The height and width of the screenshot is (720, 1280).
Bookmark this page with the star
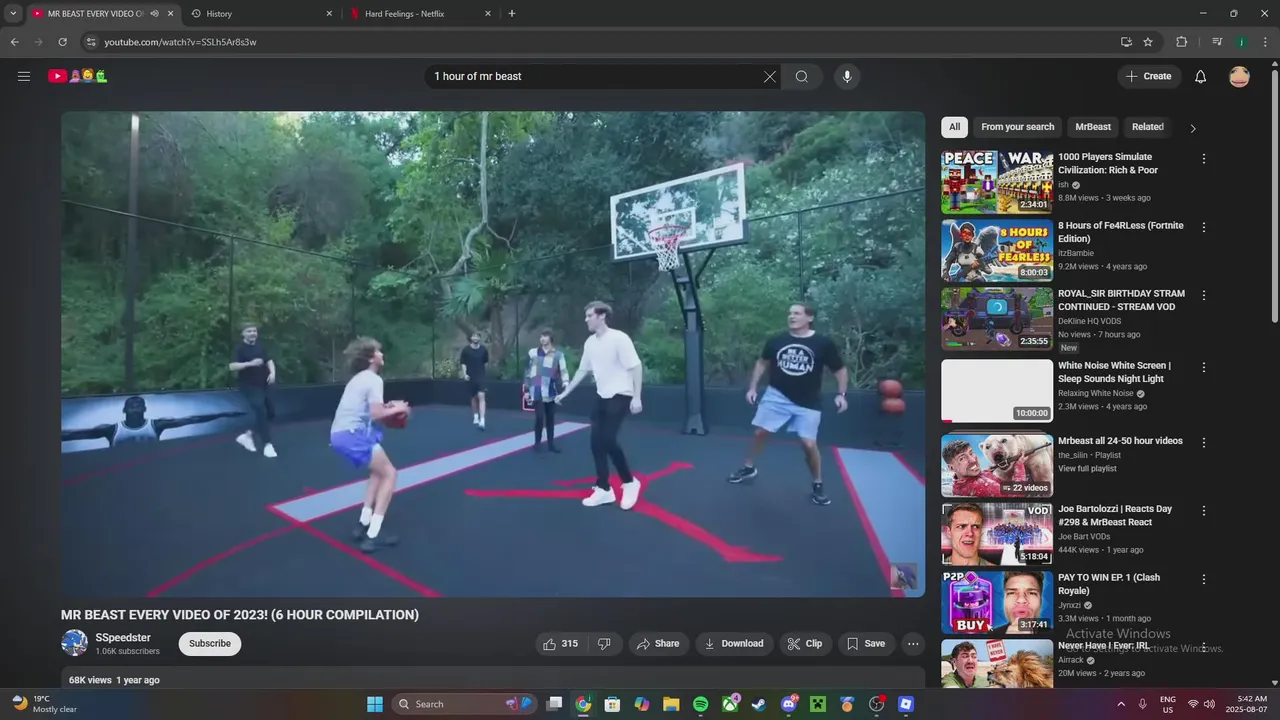pyautogui.click(x=1148, y=42)
